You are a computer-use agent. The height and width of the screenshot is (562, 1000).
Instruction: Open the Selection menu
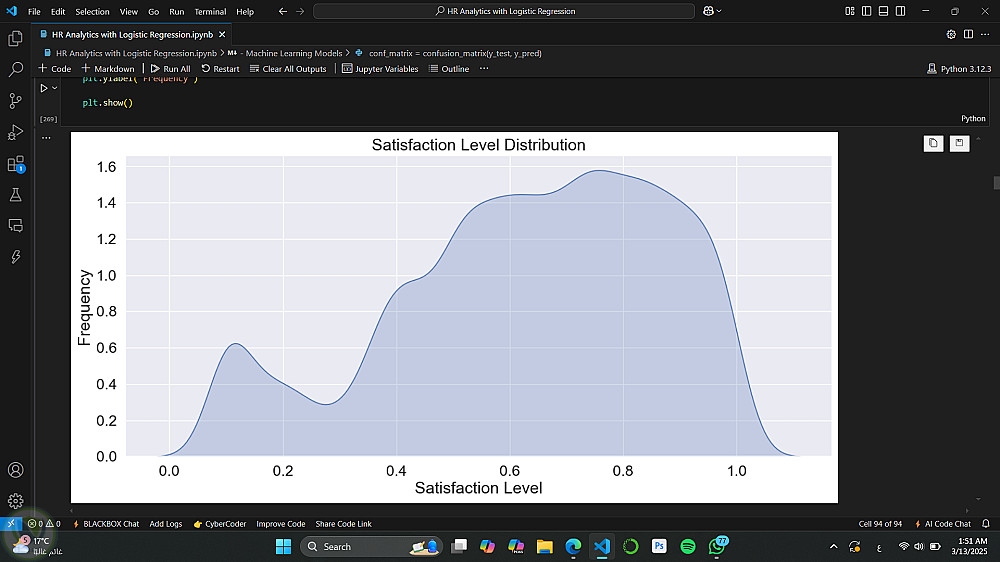click(92, 11)
